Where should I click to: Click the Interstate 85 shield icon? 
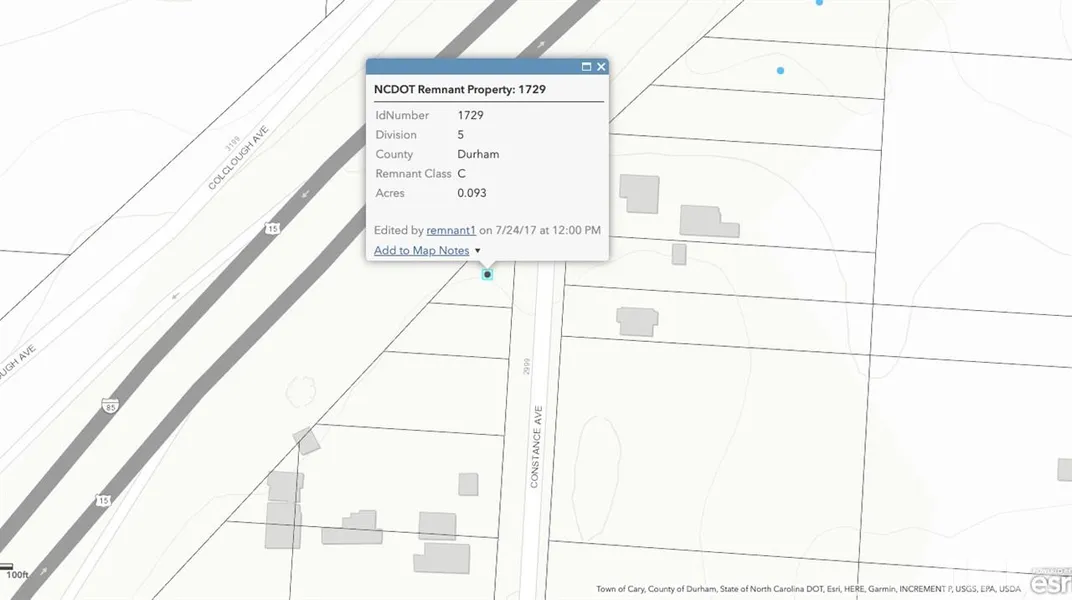point(107,406)
